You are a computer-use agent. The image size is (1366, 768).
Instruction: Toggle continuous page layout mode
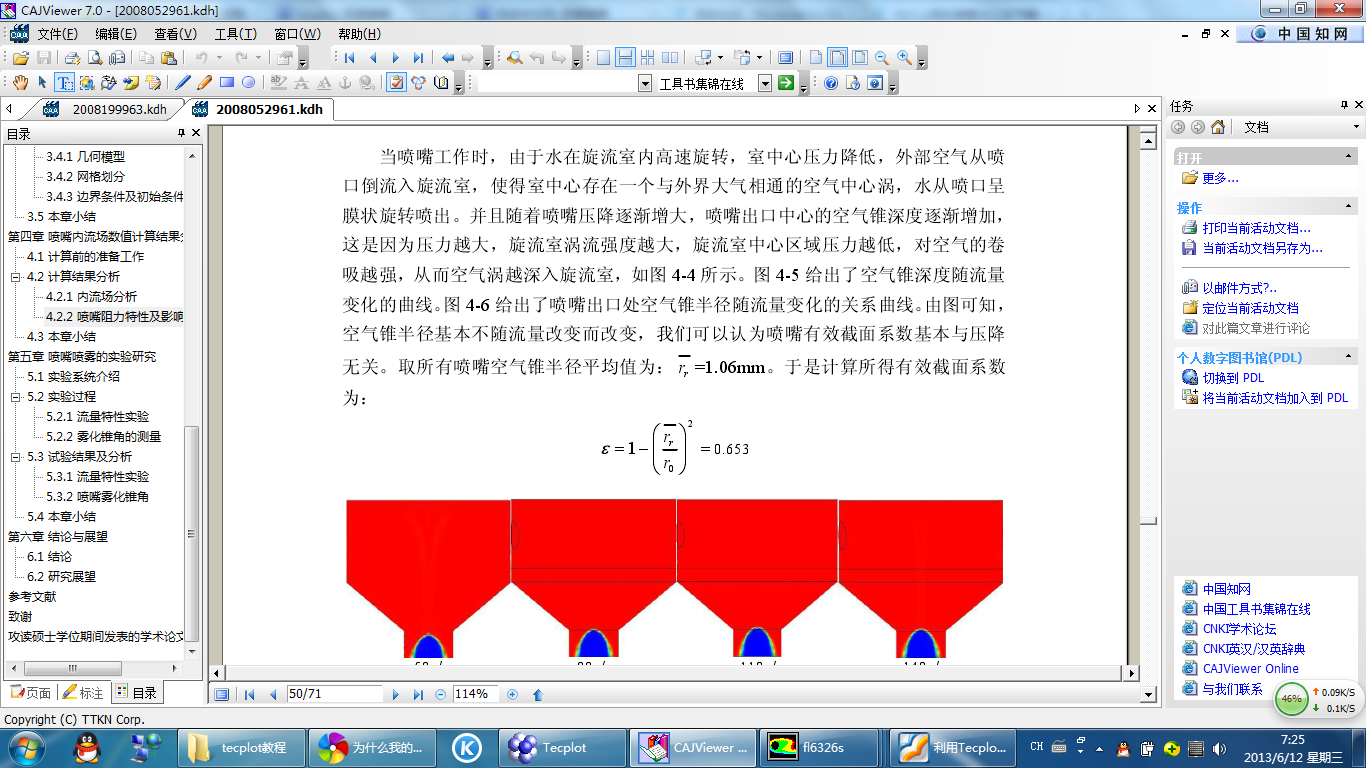(625, 58)
